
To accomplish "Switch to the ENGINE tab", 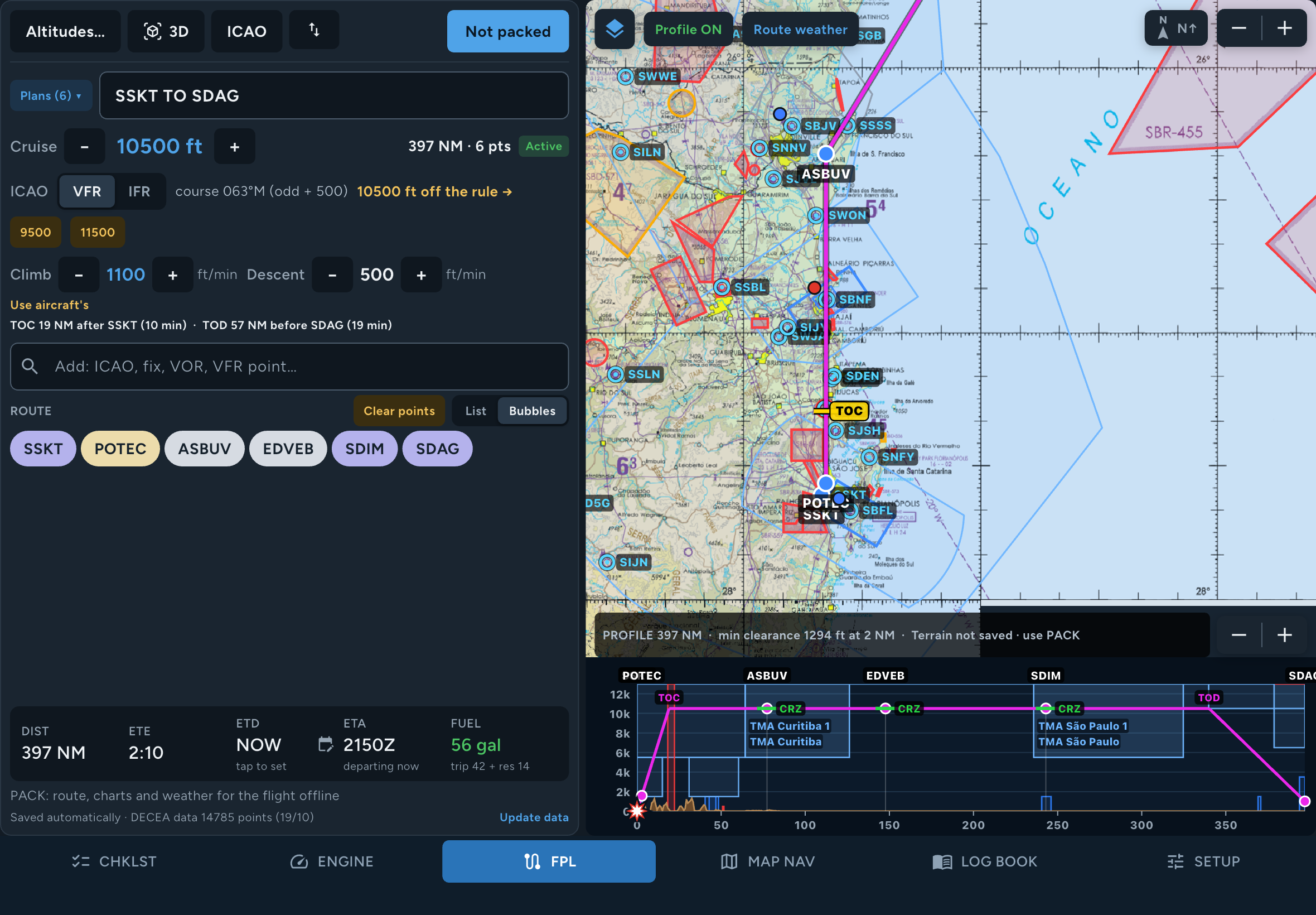I will point(331,861).
